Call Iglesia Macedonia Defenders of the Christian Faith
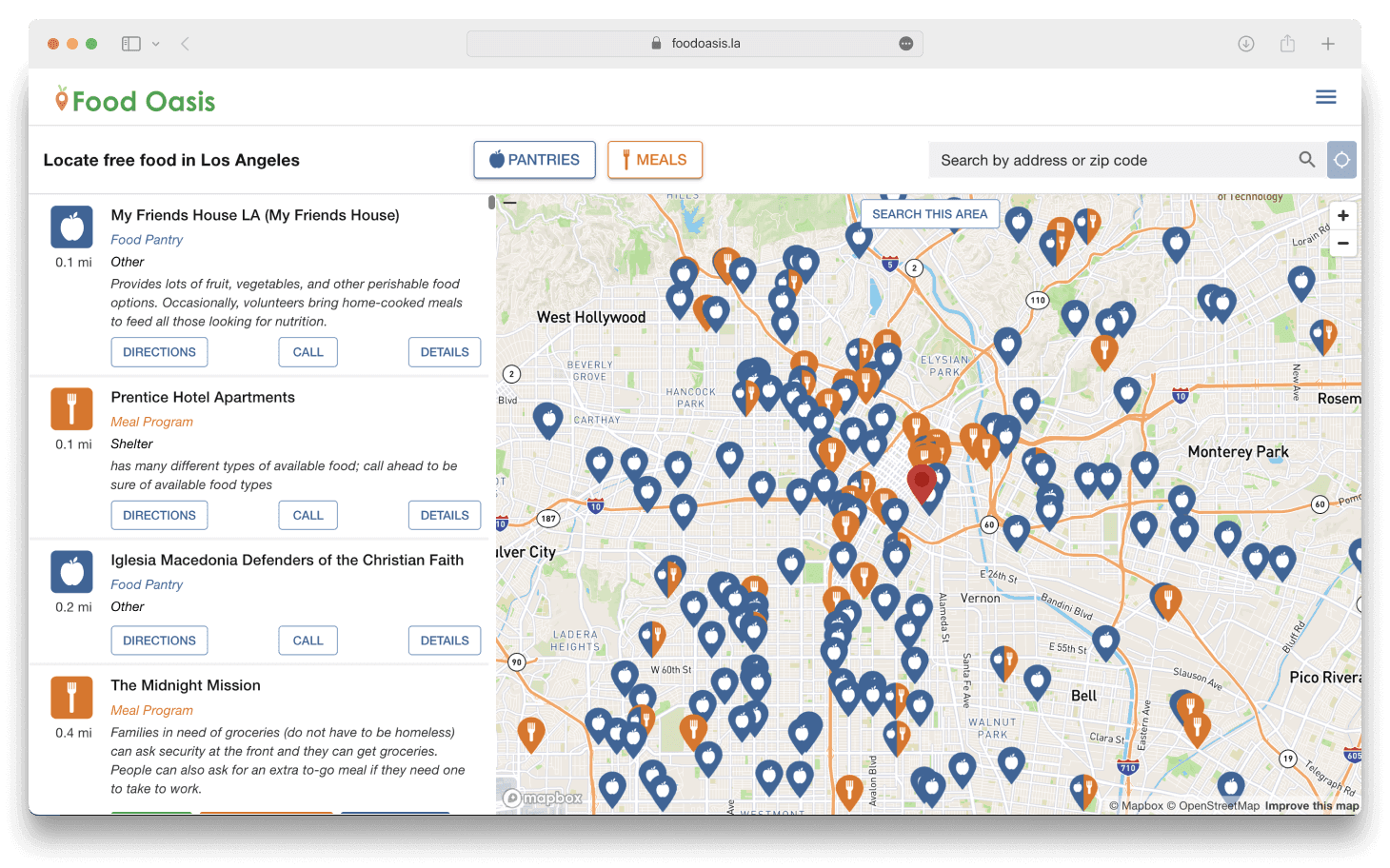 [x=308, y=641]
